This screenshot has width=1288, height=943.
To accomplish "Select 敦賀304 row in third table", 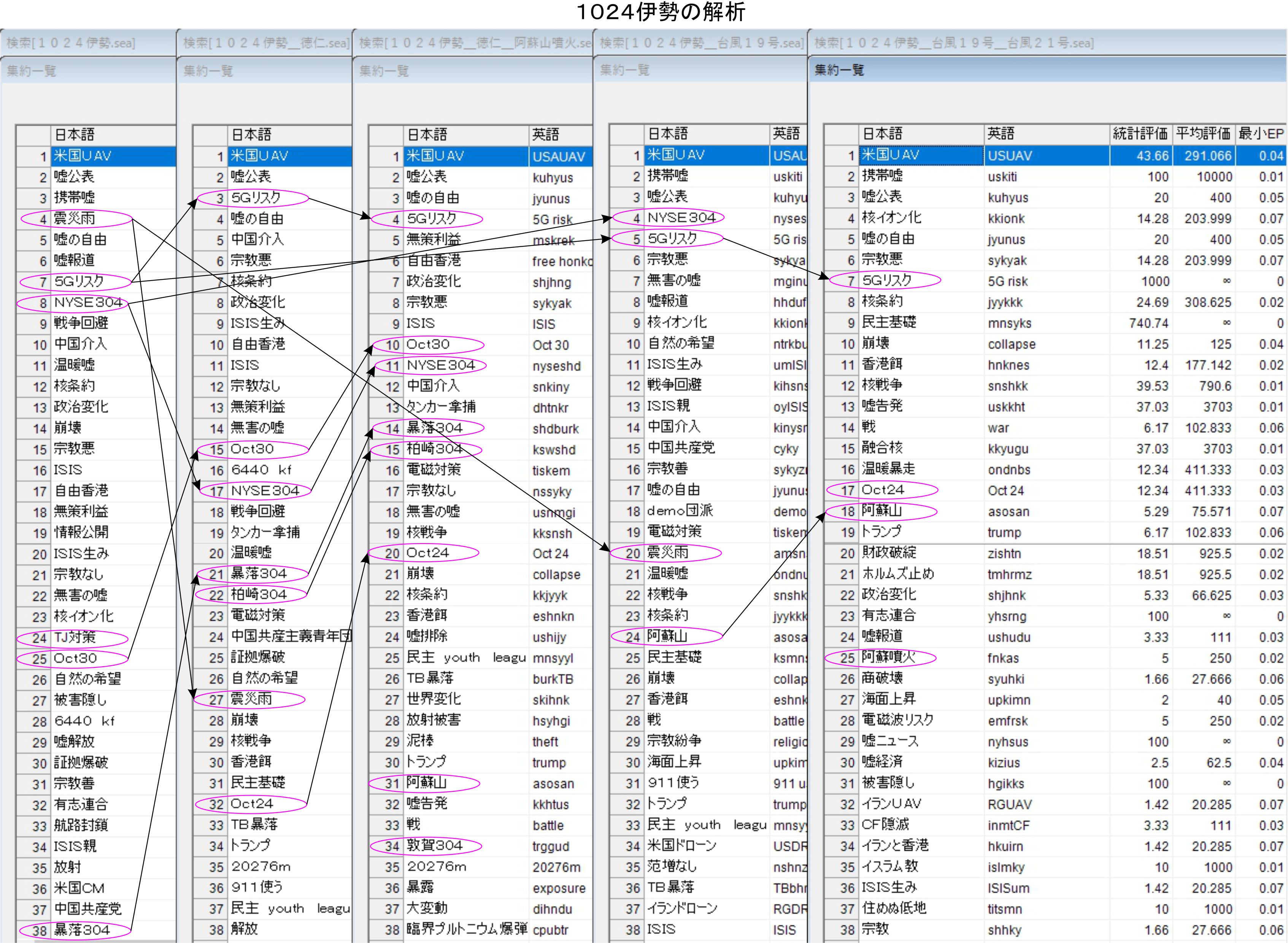I will pyautogui.click(x=434, y=845).
